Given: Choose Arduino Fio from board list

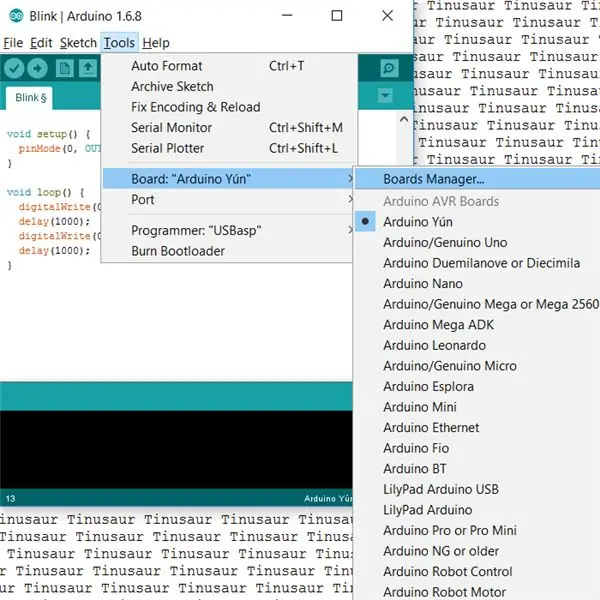Looking at the screenshot, I should coord(478,448).
